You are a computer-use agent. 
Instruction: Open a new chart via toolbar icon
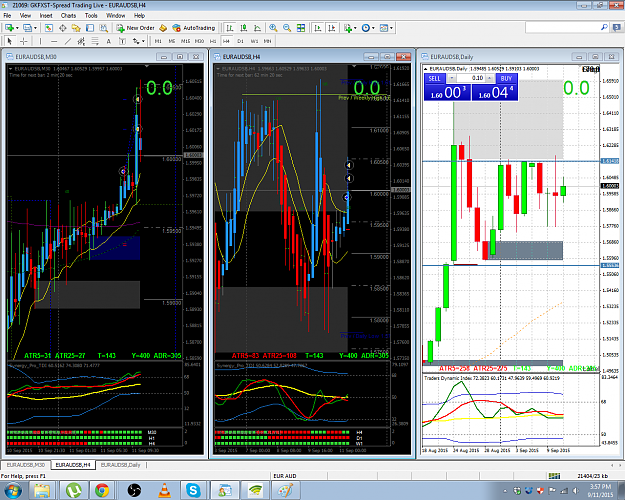tap(9, 28)
